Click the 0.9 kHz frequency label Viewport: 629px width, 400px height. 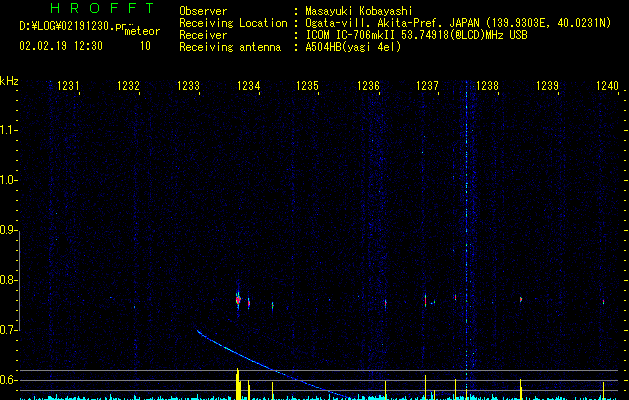(8, 230)
